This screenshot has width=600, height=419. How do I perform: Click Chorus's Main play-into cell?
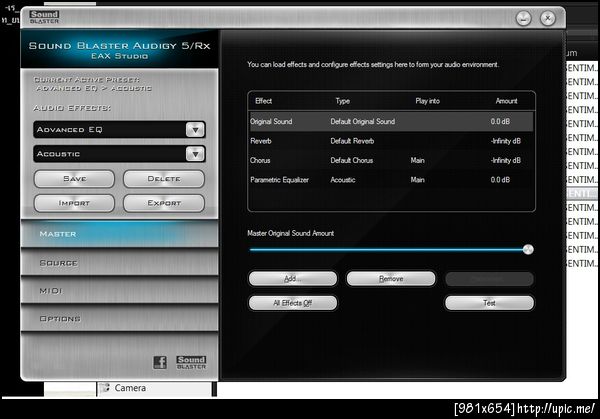click(417, 160)
